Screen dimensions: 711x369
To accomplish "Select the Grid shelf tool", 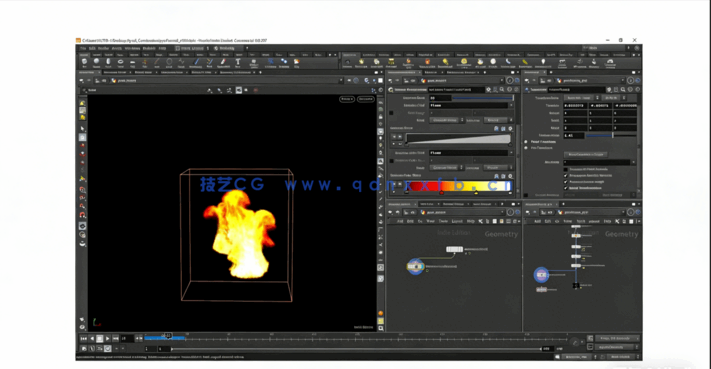I will 132,63.
